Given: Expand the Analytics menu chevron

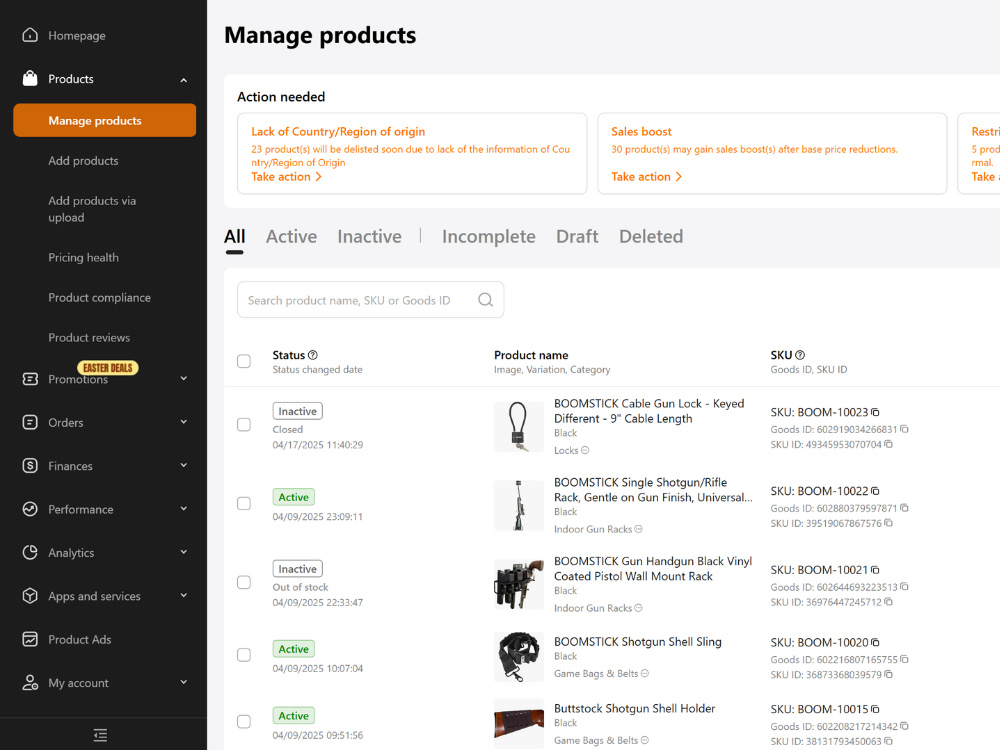Looking at the screenshot, I should click(x=184, y=552).
